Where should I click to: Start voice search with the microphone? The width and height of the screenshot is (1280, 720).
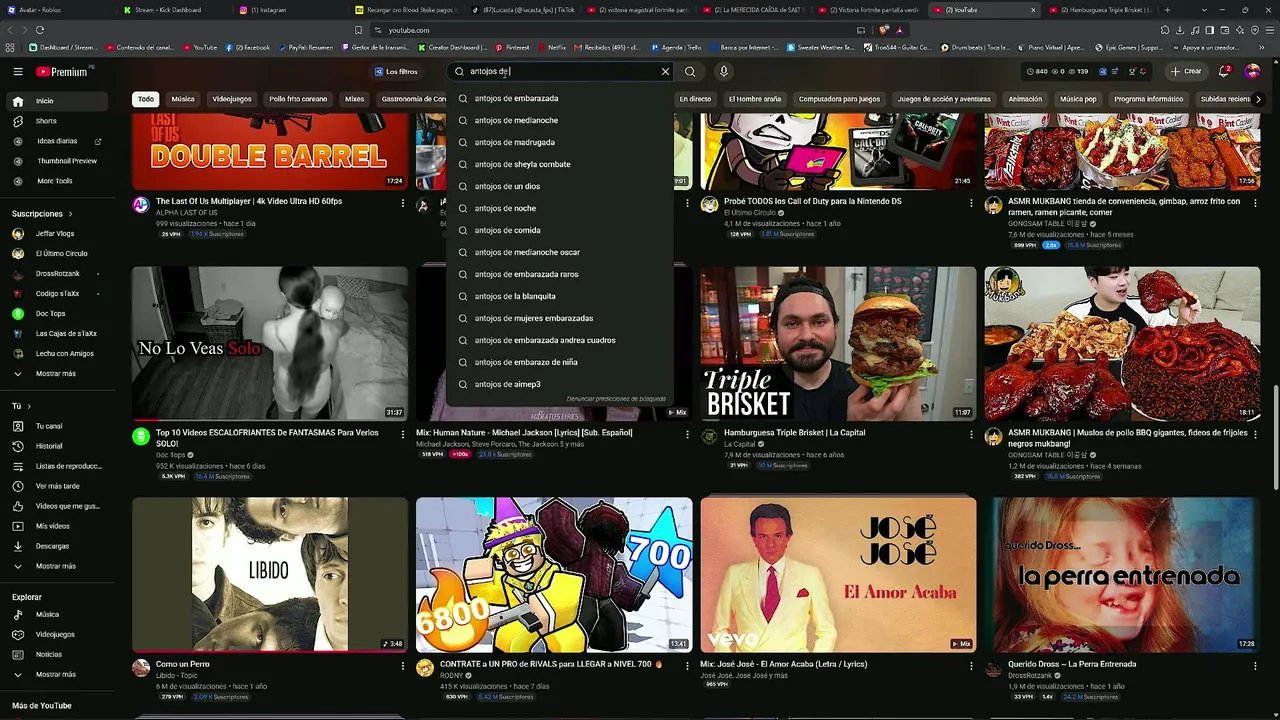click(724, 72)
